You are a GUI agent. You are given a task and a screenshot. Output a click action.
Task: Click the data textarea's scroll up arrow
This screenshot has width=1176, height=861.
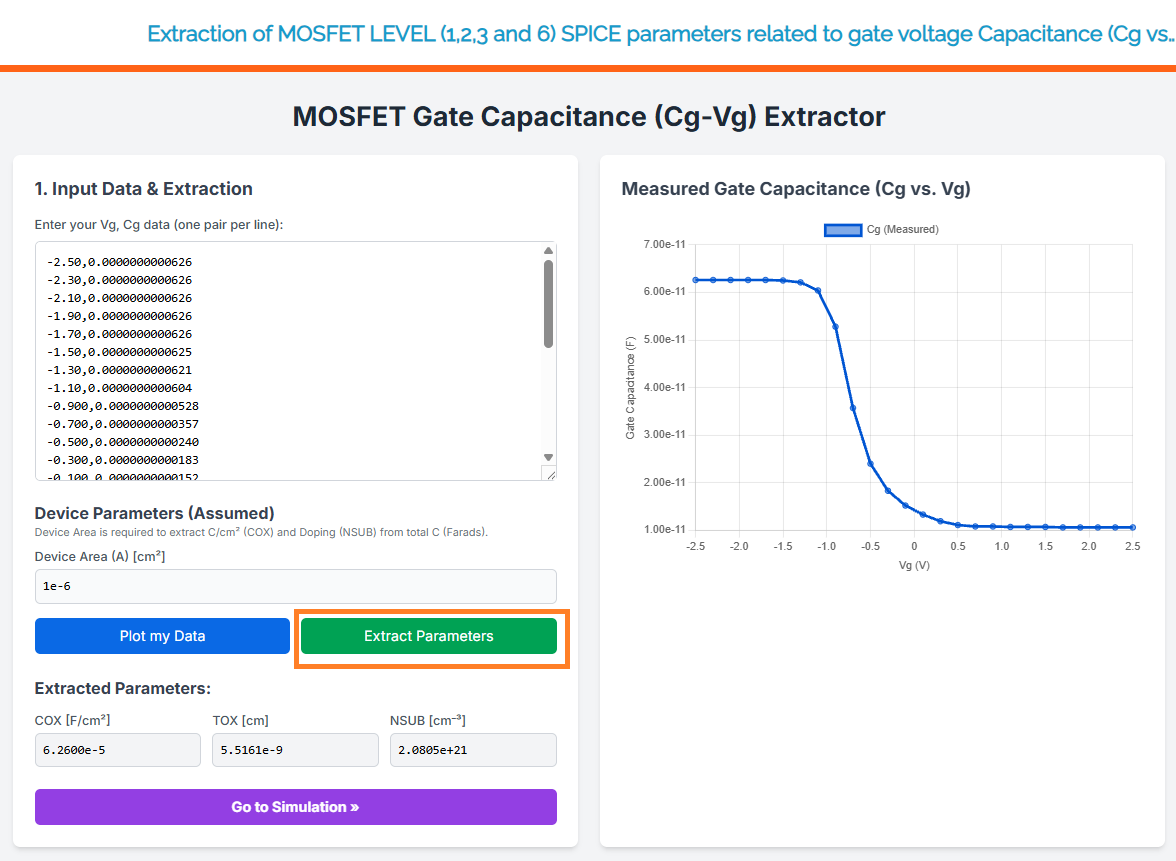548,251
